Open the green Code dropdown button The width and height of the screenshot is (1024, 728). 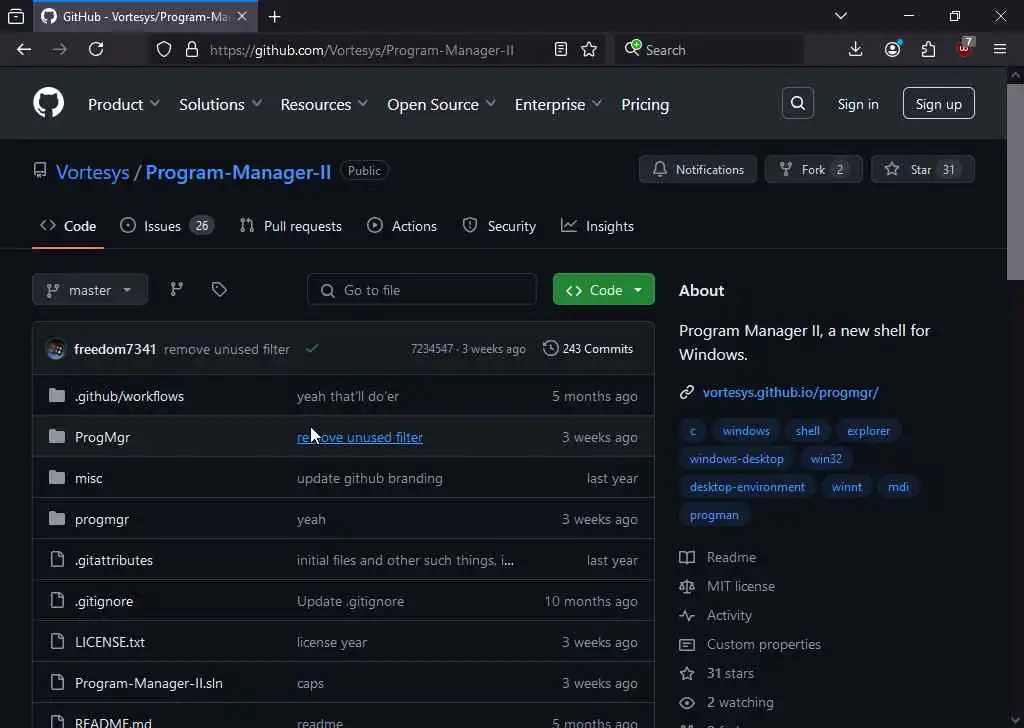tap(603, 289)
